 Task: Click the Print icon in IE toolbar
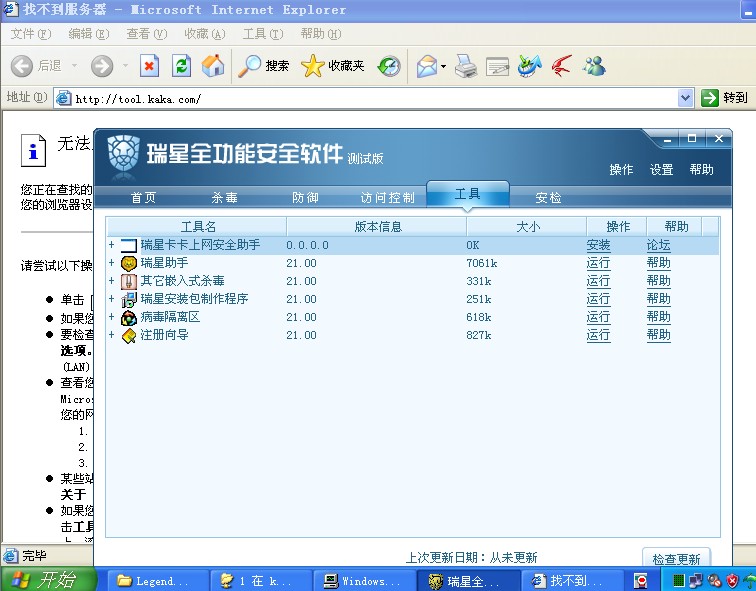466,66
